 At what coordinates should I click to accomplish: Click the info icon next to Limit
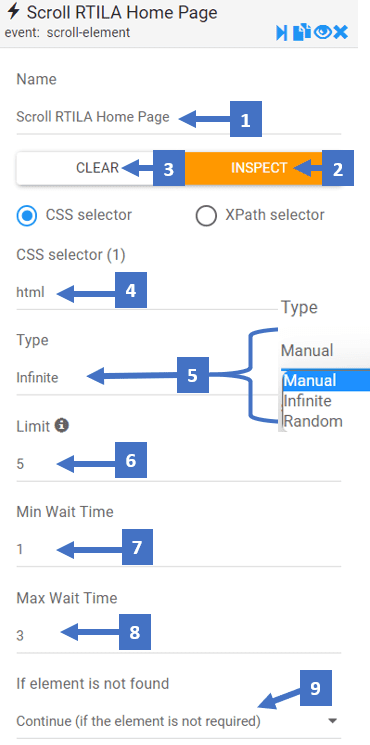click(x=61, y=426)
